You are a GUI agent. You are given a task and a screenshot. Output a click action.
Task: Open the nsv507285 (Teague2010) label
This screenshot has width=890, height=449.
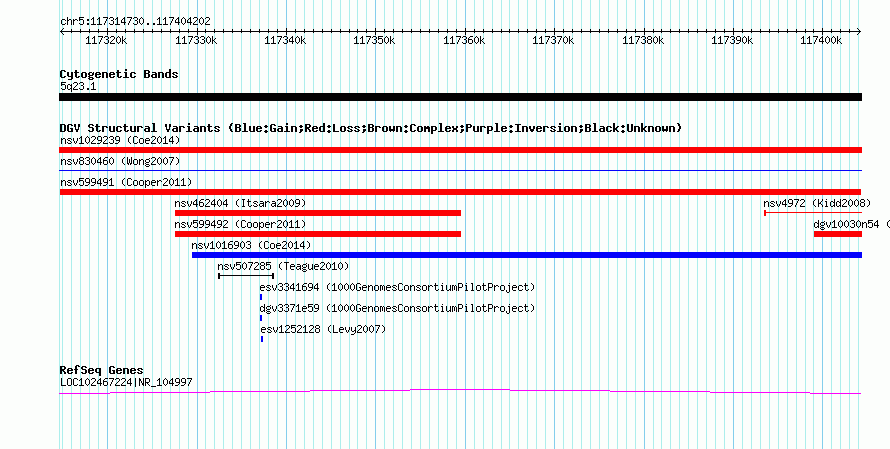click(283, 266)
